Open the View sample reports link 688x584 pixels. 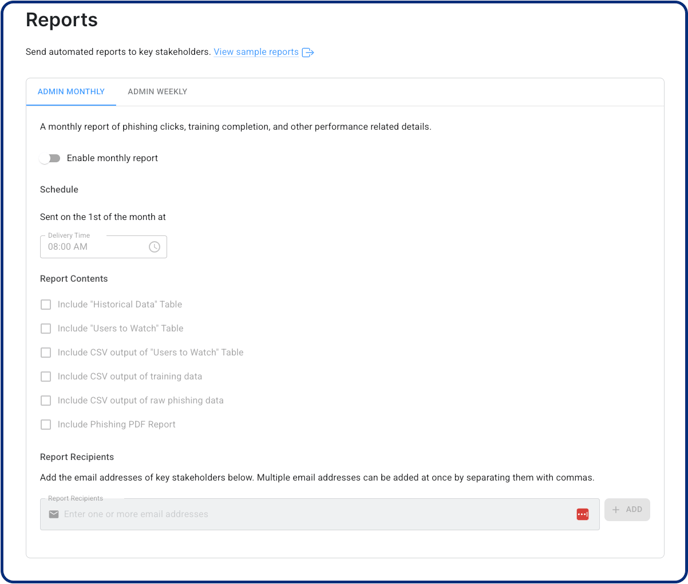click(256, 52)
